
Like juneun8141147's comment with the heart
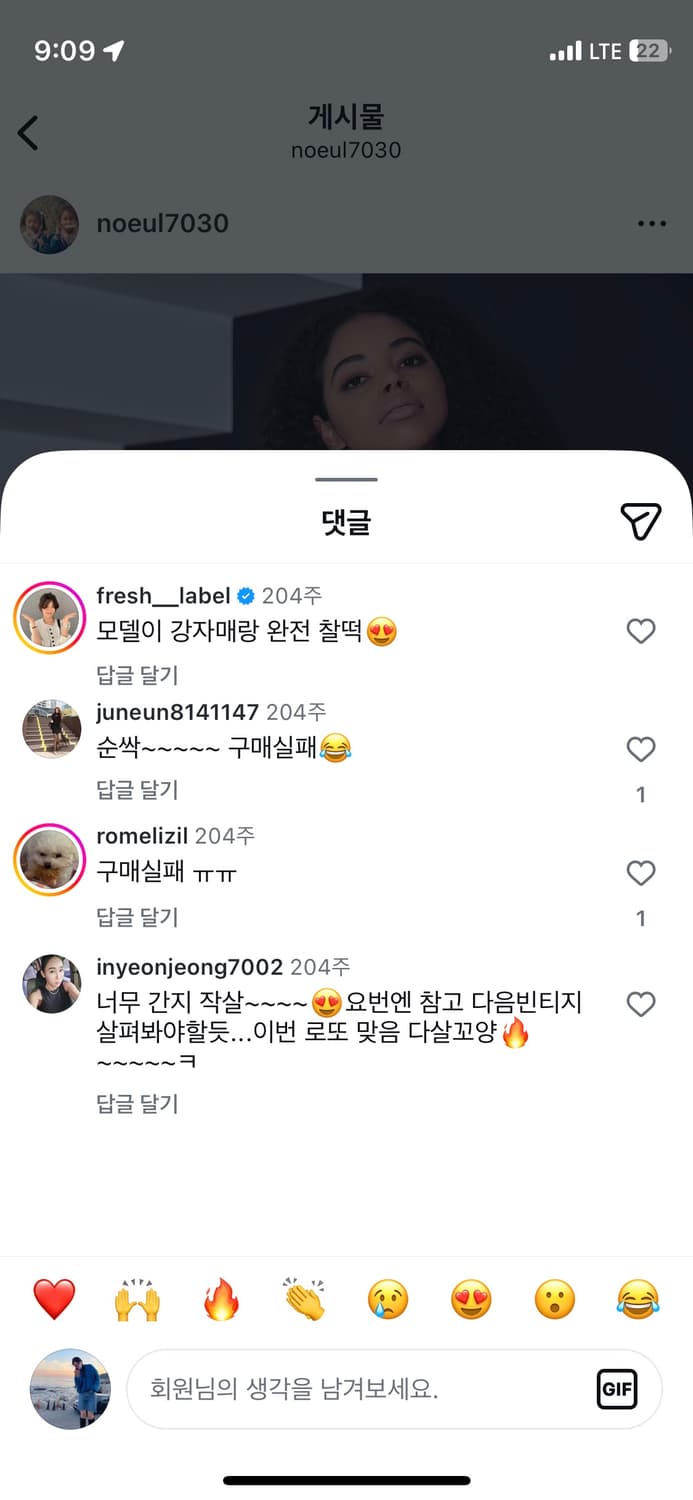(x=641, y=749)
